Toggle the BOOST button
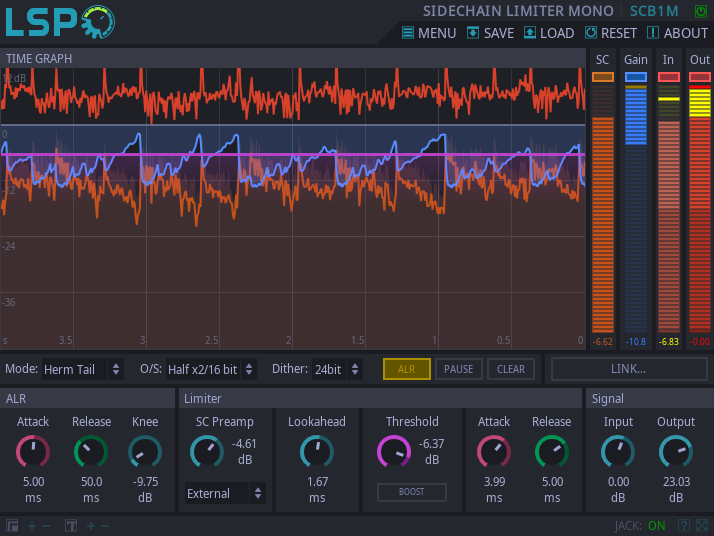 412,492
